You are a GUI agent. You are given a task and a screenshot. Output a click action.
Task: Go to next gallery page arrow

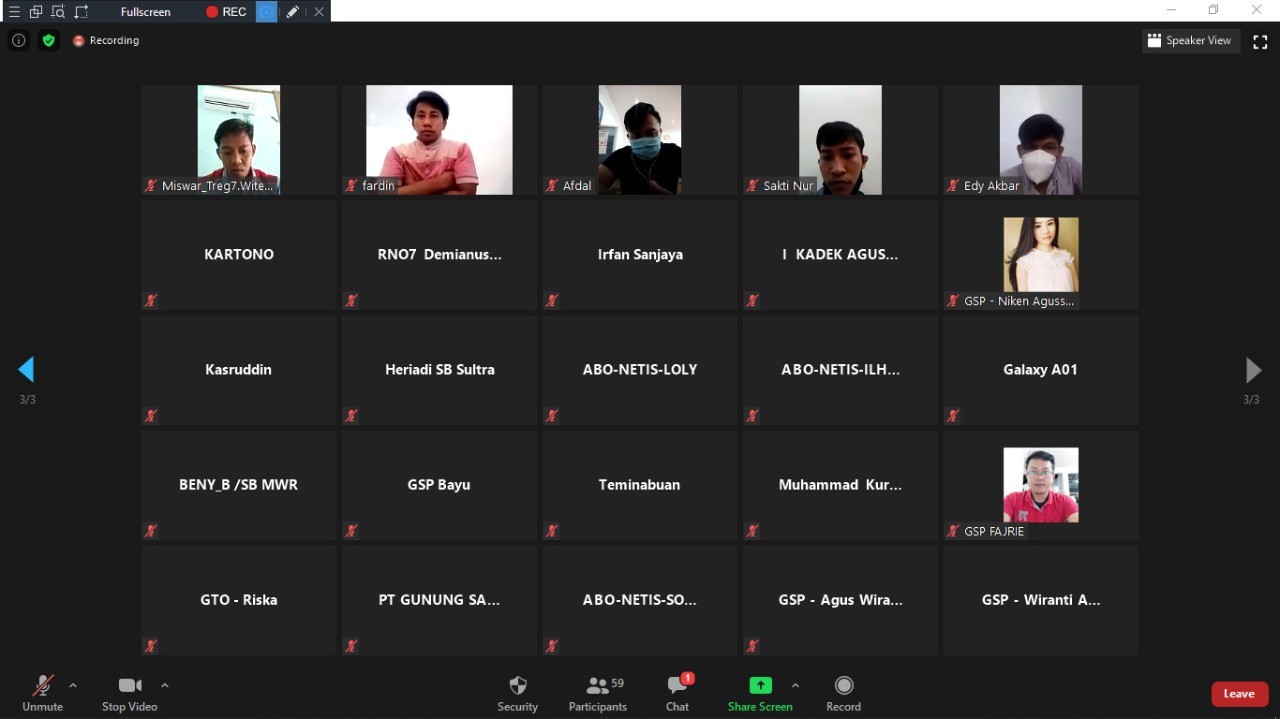point(1253,370)
